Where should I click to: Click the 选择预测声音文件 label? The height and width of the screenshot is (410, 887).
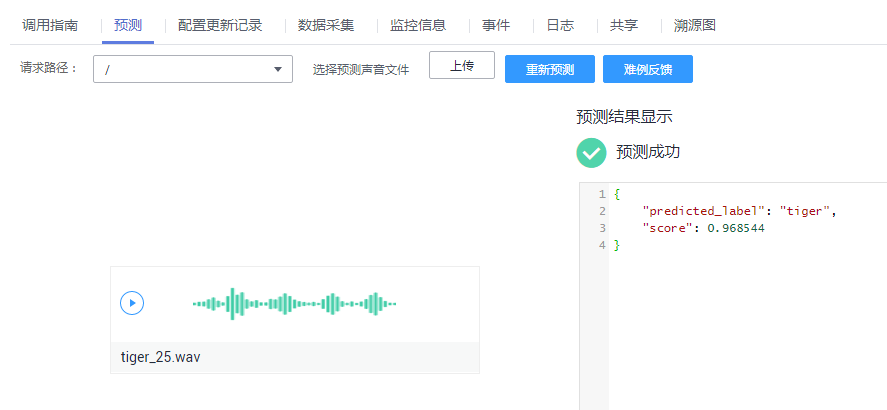click(x=361, y=70)
